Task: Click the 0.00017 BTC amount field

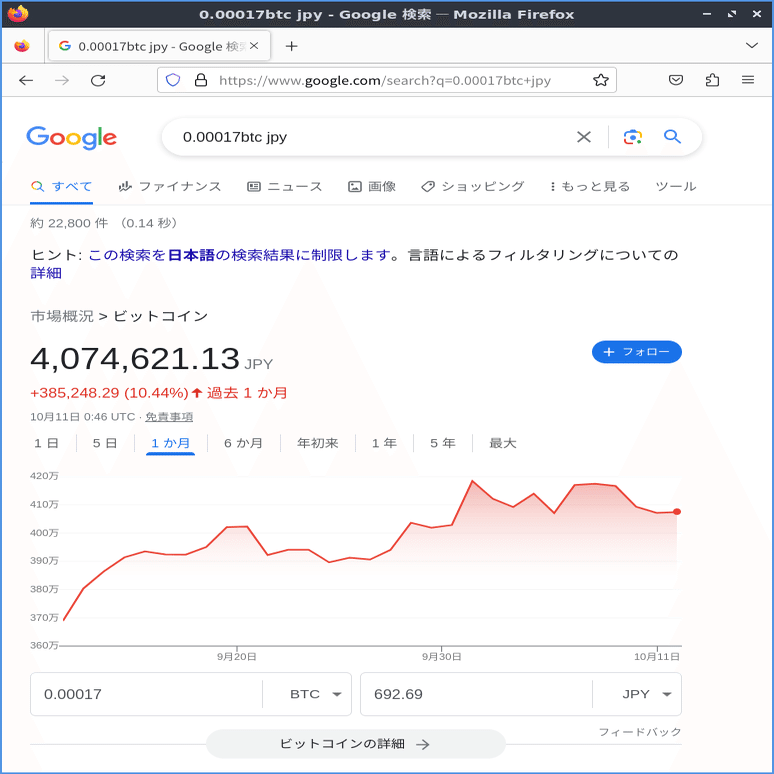Action: tap(146, 694)
